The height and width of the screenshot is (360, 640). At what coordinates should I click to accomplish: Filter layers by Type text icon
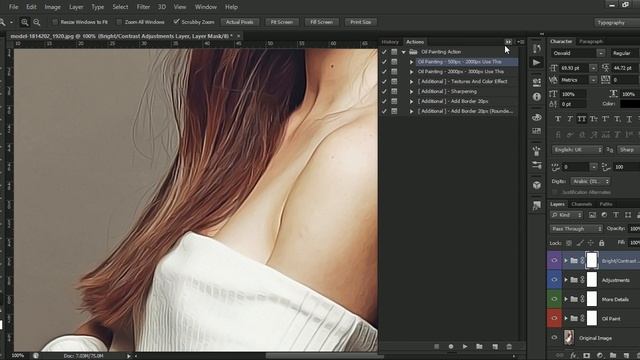coord(616,215)
